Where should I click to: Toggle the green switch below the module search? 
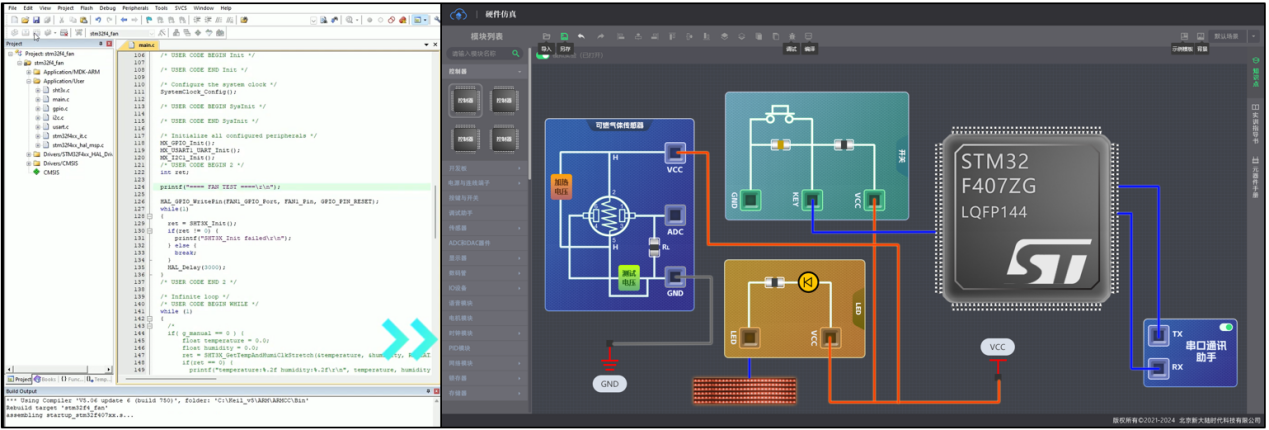543,54
